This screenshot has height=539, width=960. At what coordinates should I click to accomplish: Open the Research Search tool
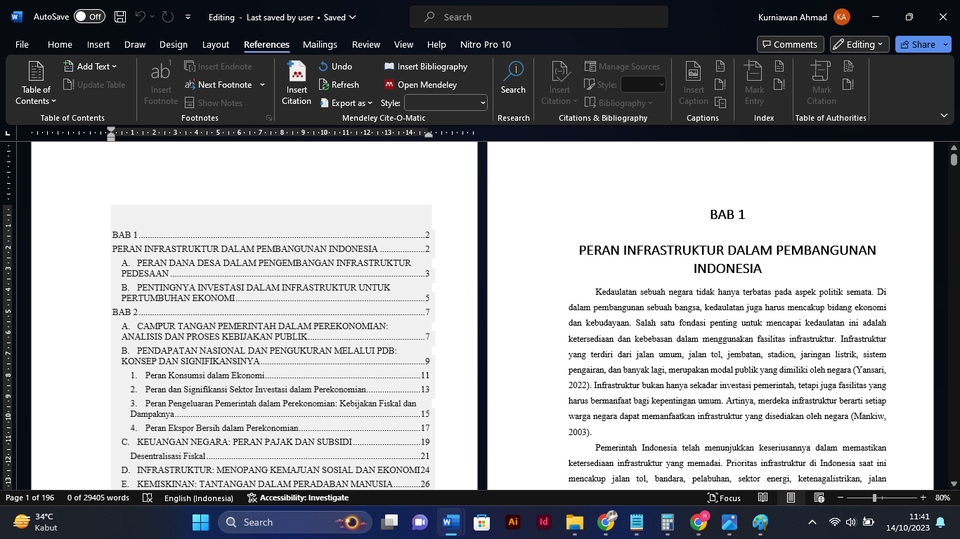click(513, 78)
